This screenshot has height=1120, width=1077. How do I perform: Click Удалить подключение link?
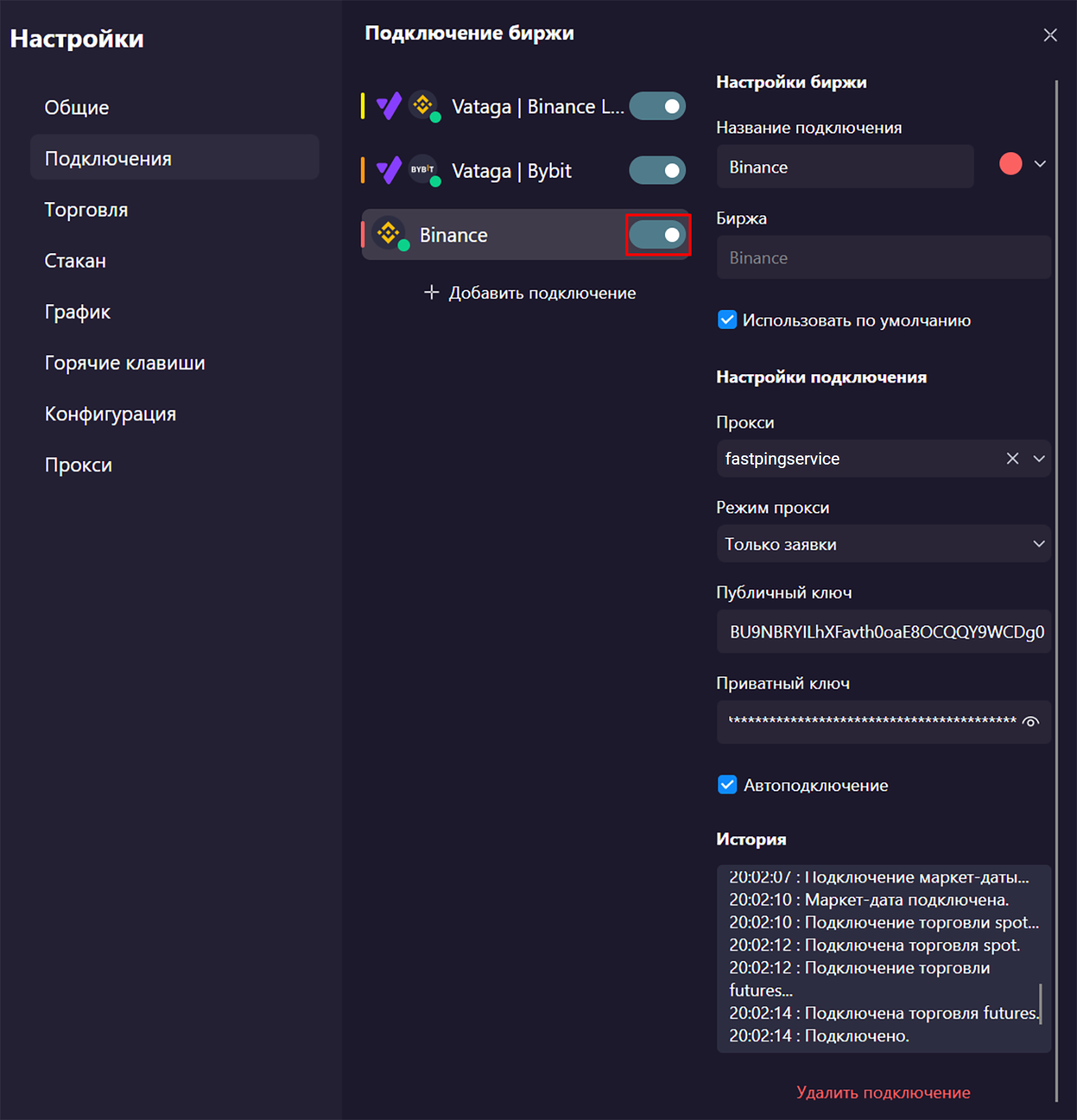[x=883, y=1093]
